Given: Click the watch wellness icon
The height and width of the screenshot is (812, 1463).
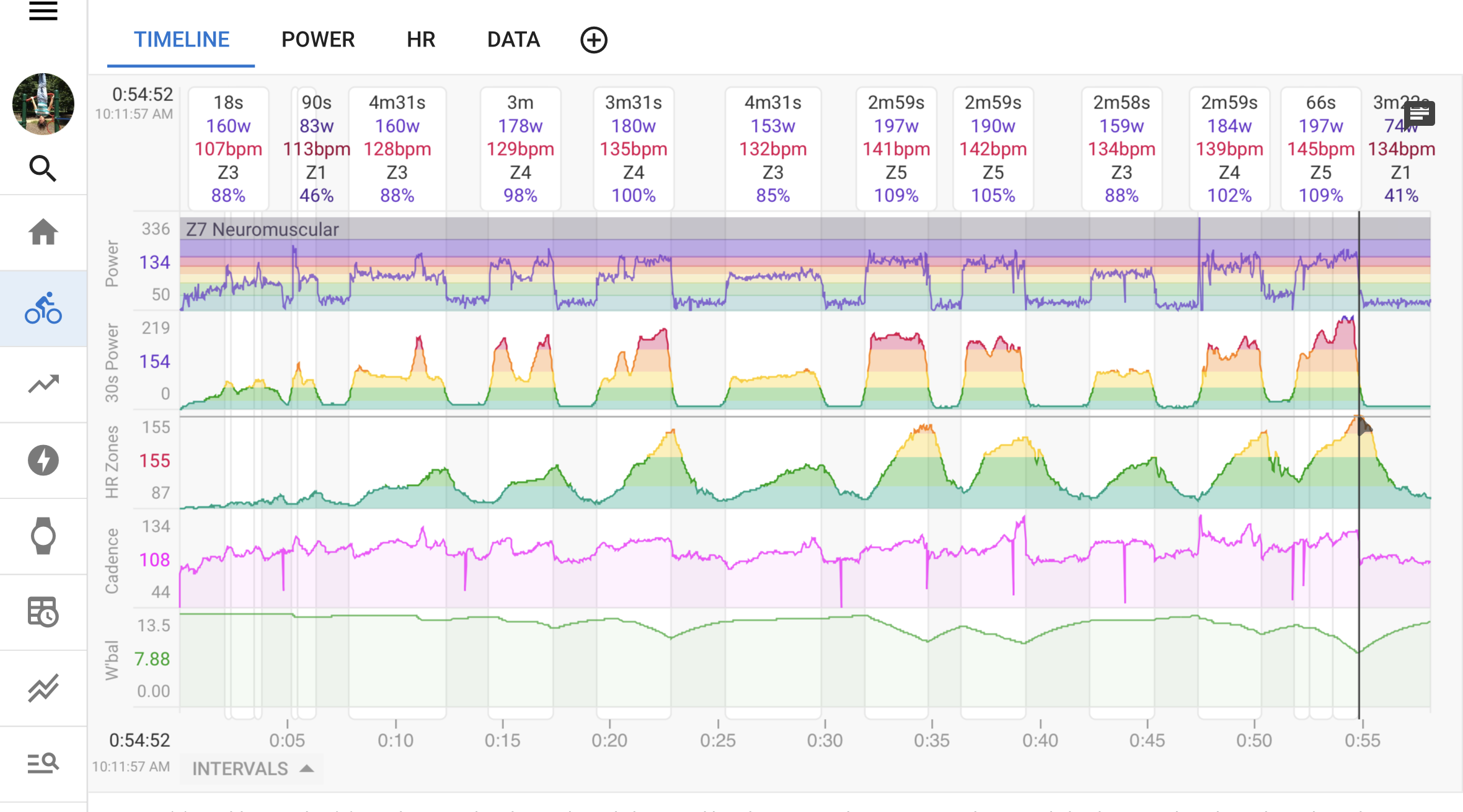Looking at the screenshot, I should click(43, 536).
